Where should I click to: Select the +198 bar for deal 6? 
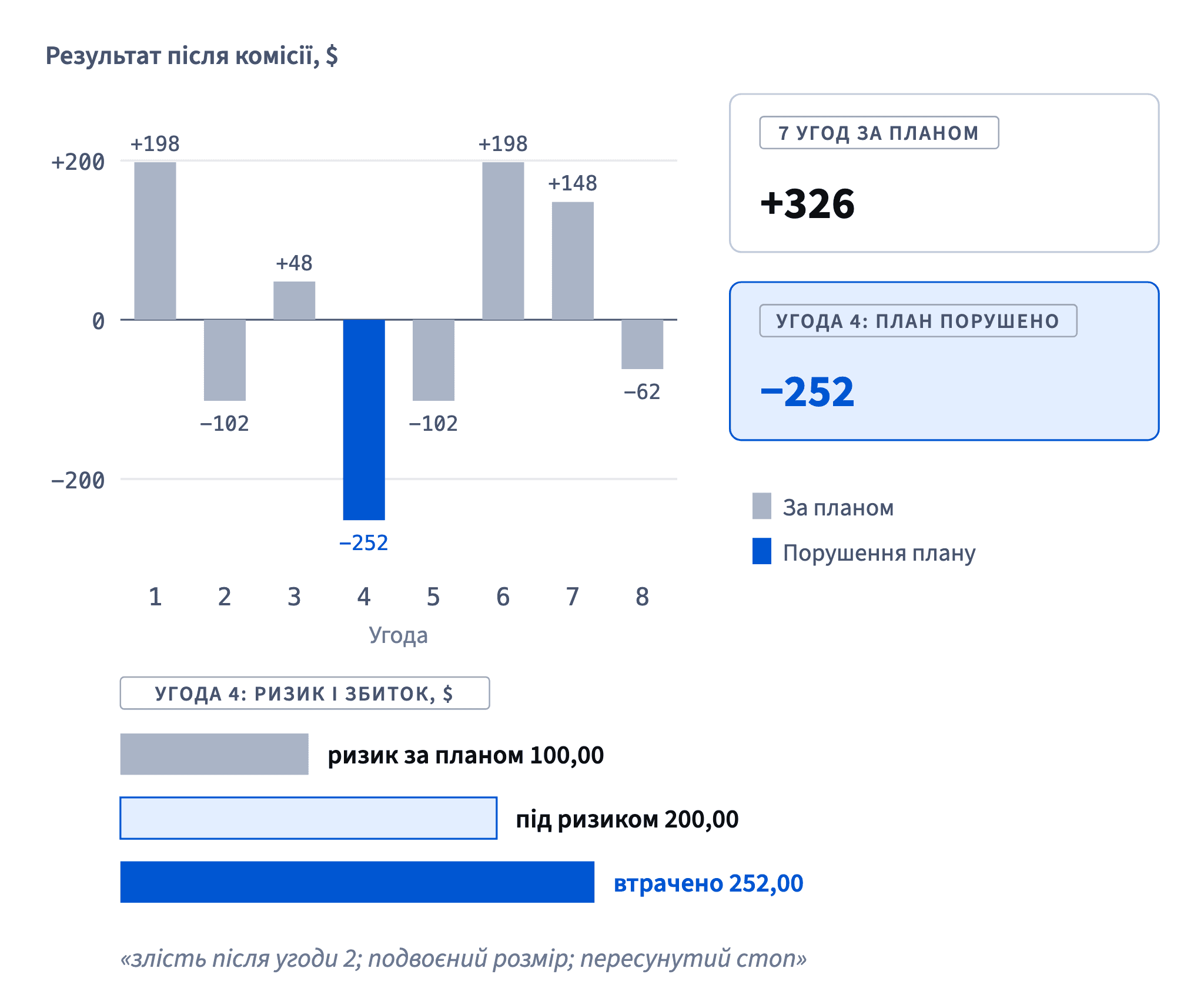(x=503, y=241)
